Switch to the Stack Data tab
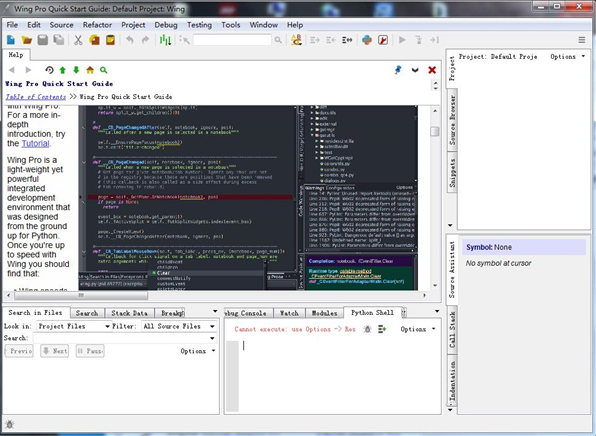The image size is (596, 436). tap(129, 313)
